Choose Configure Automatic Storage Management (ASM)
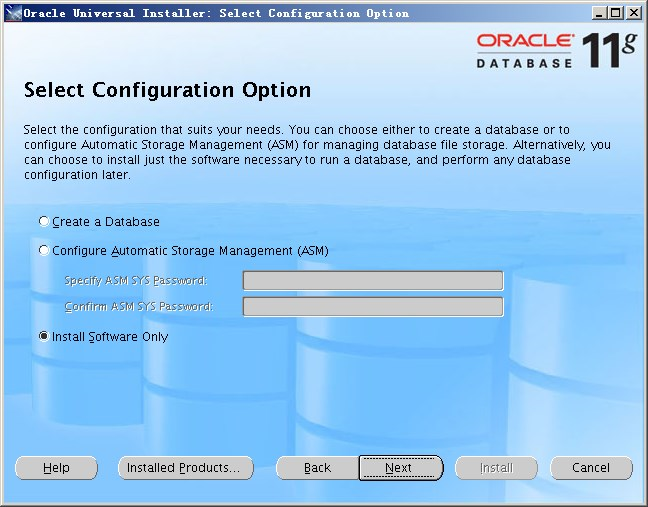The image size is (648, 507). 43,251
